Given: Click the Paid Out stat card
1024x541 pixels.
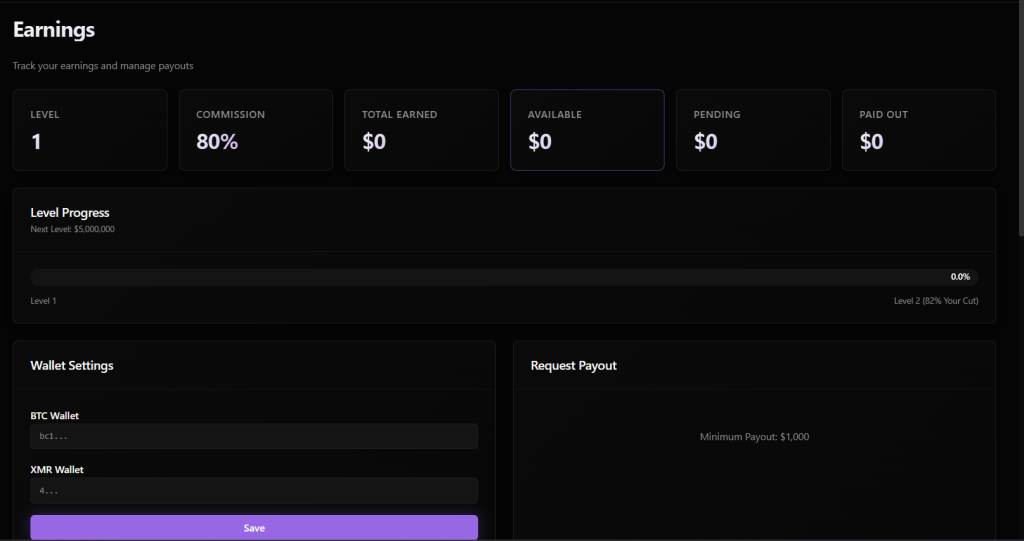Looking at the screenshot, I should click(918, 130).
